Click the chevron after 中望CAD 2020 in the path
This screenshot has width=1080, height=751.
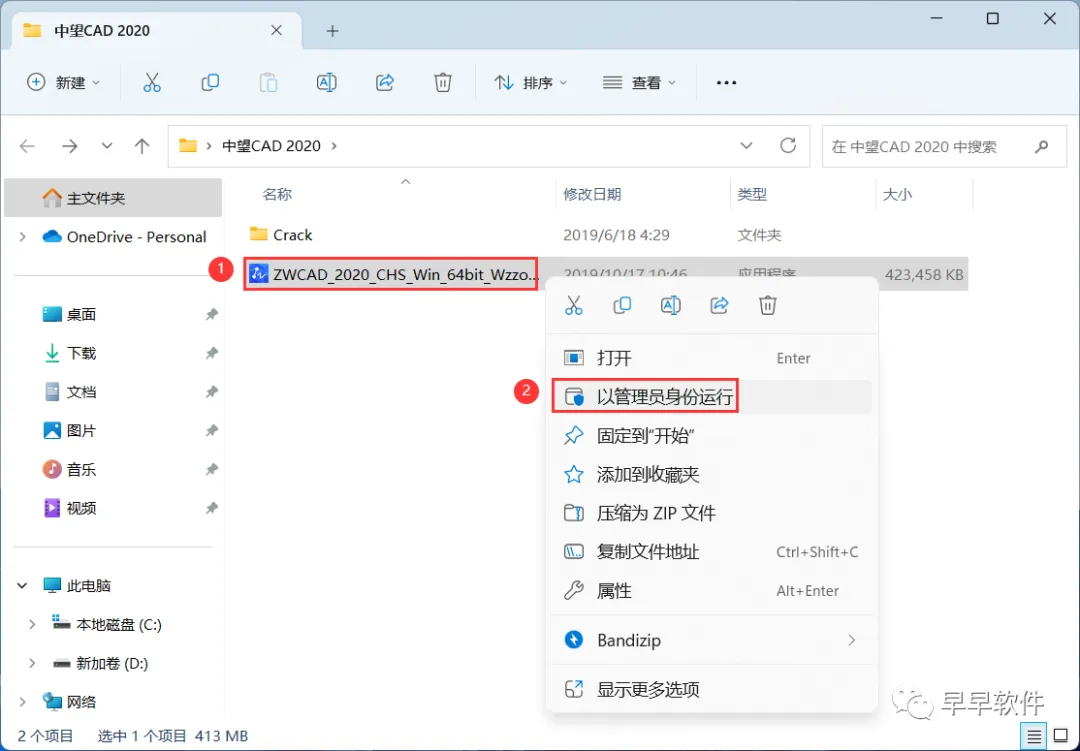pyautogui.click(x=334, y=146)
